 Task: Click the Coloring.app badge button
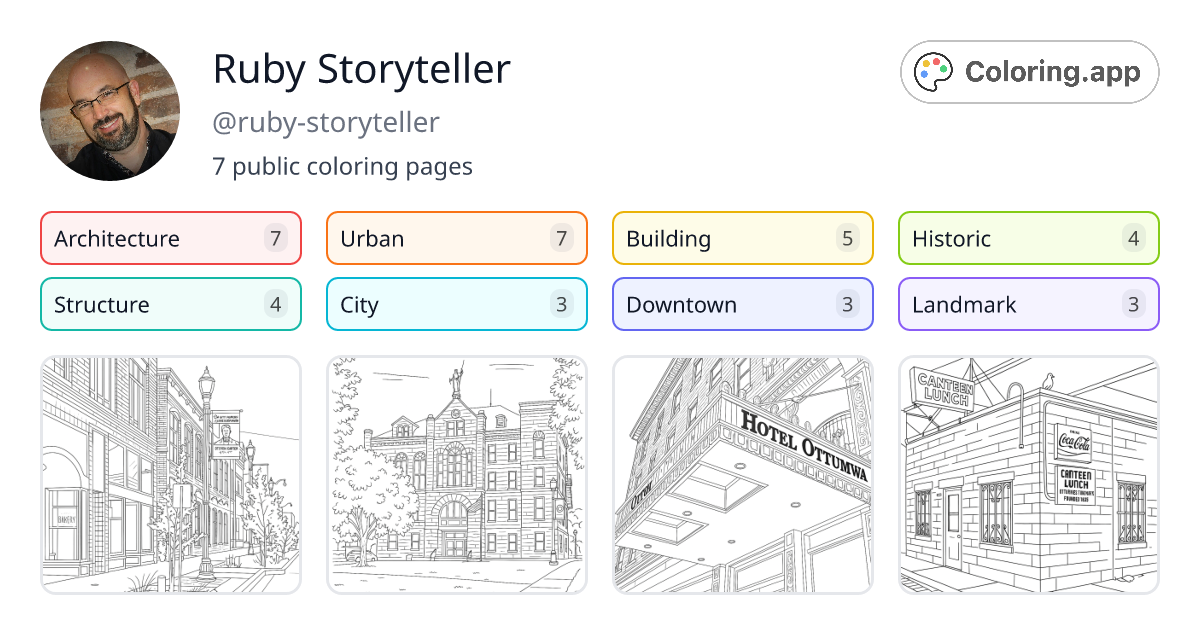(x=1029, y=71)
